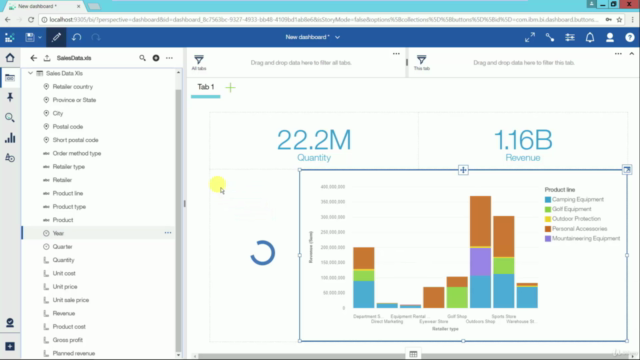Select Product type field
This screenshot has width=640, height=360.
click(69, 207)
